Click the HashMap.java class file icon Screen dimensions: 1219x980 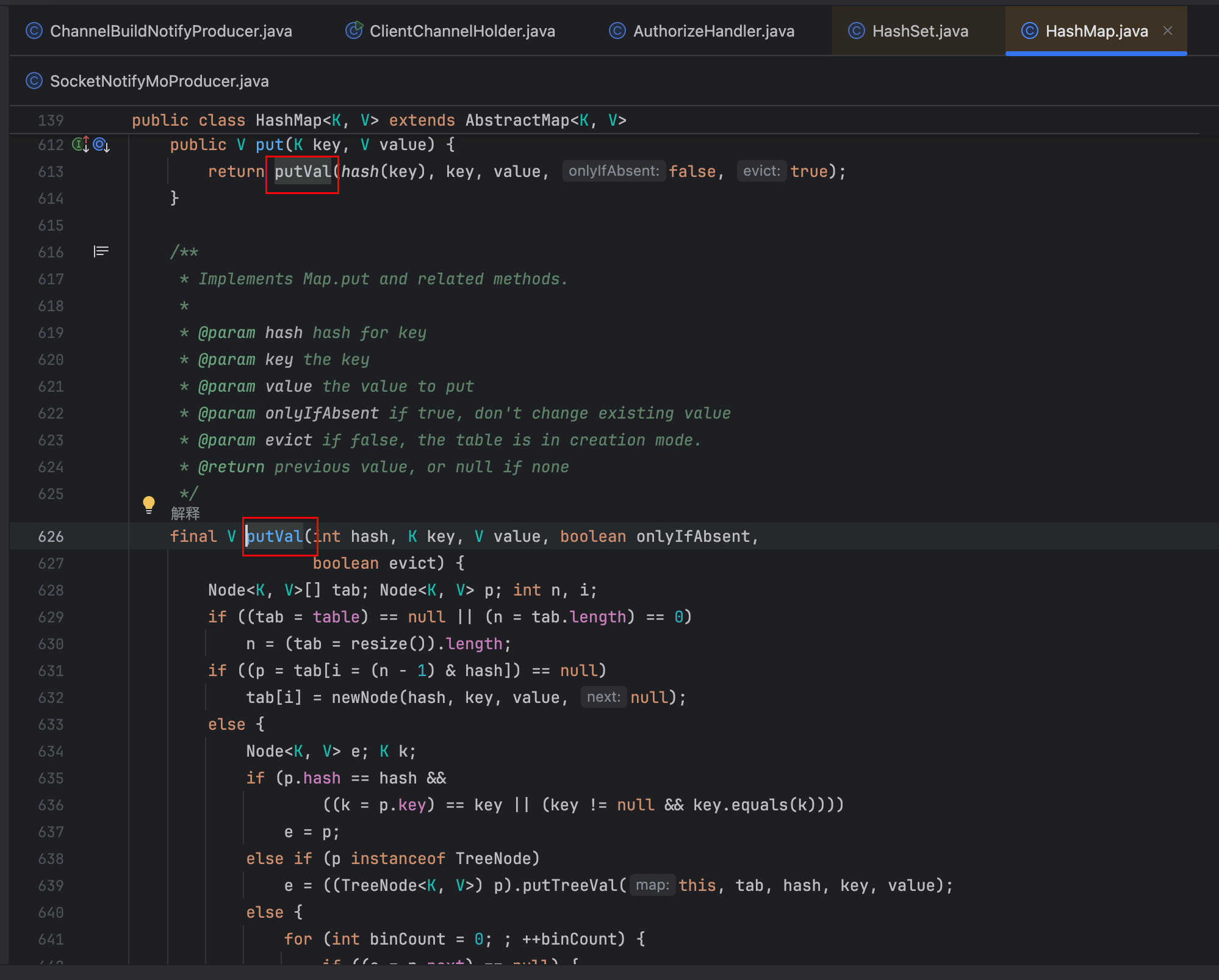[1030, 31]
